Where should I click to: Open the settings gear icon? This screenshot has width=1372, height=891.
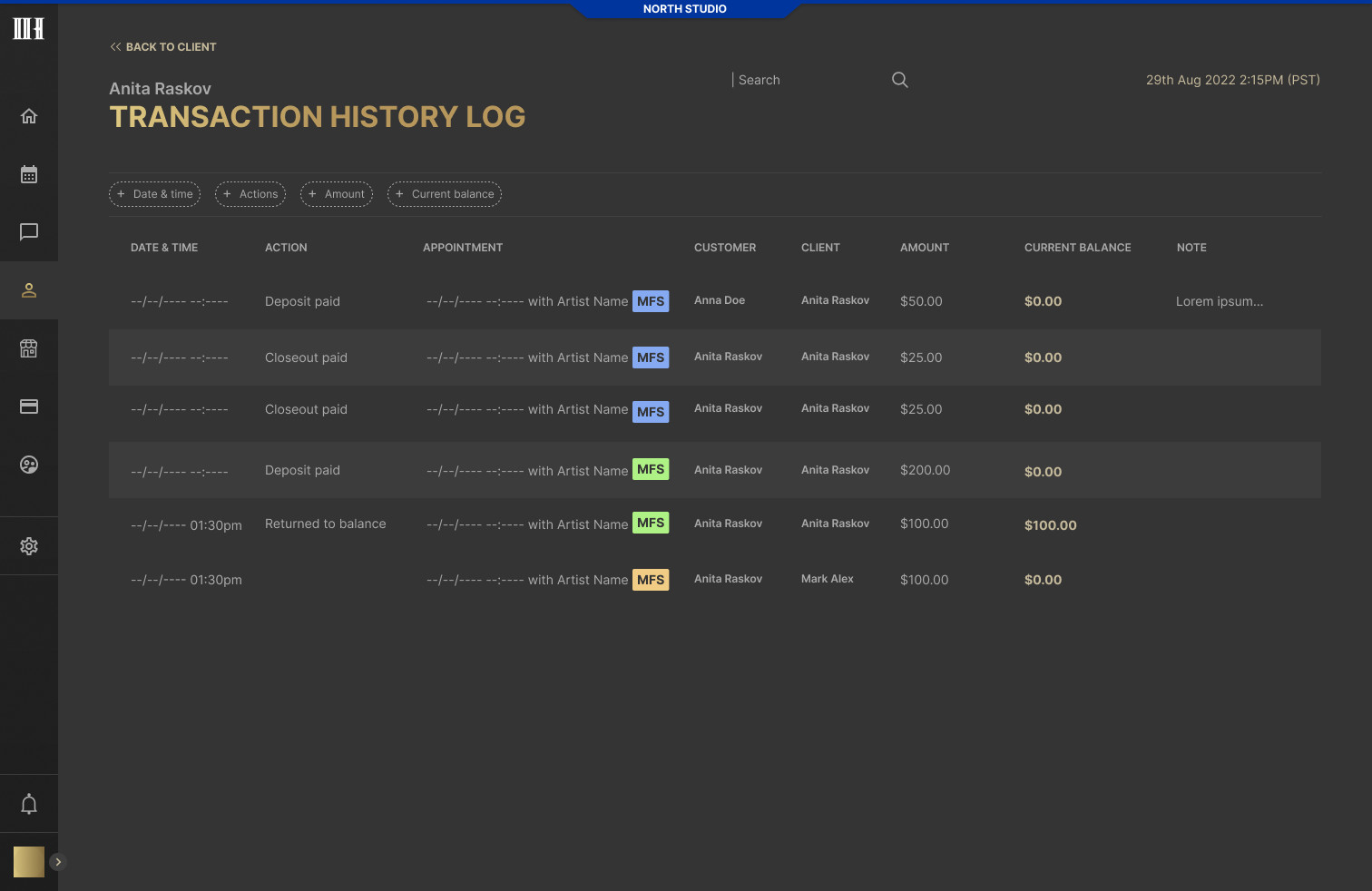(x=29, y=546)
